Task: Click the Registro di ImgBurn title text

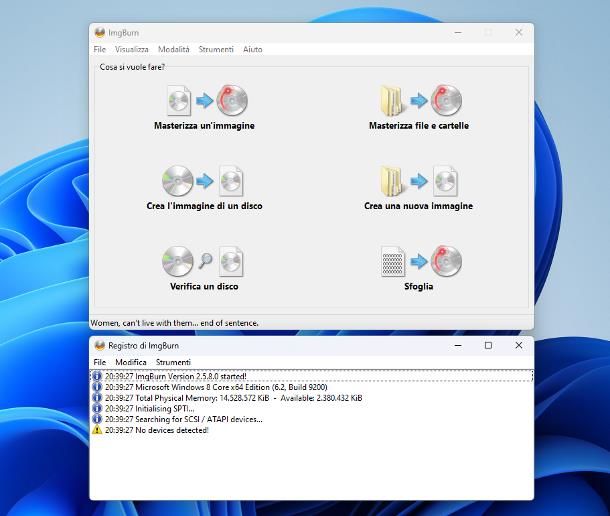Action: tap(143, 346)
